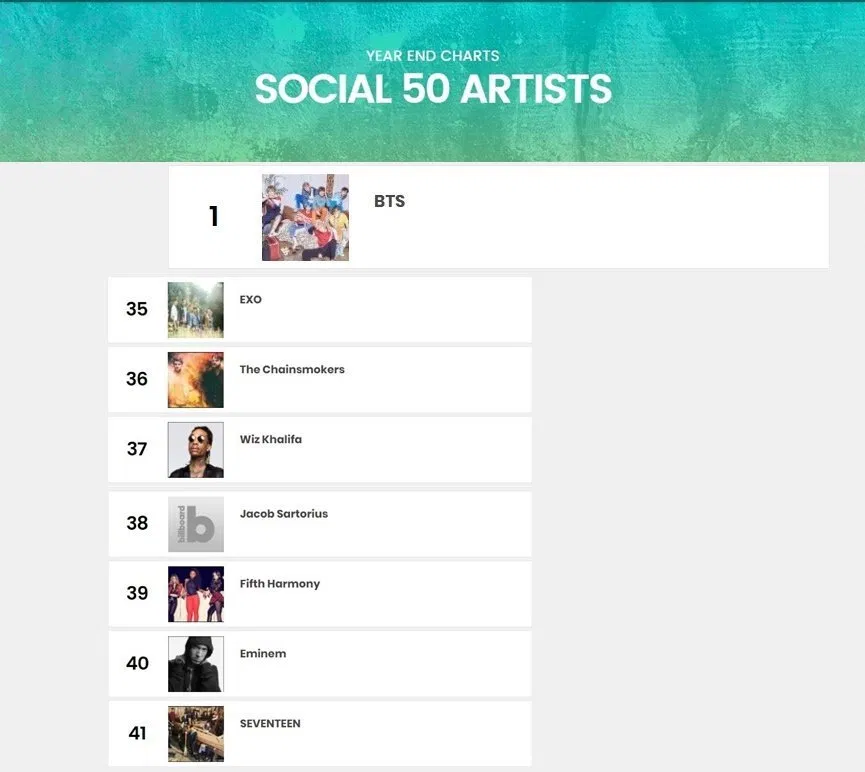Open the Eminem artist name link
Screen dimensions: 865x772
pyautogui.click(x=263, y=653)
